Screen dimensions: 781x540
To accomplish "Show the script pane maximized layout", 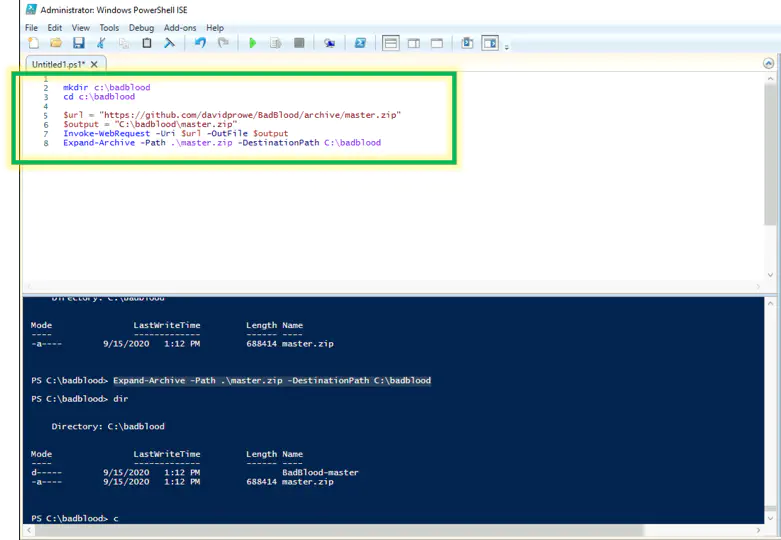I will tap(437, 43).
